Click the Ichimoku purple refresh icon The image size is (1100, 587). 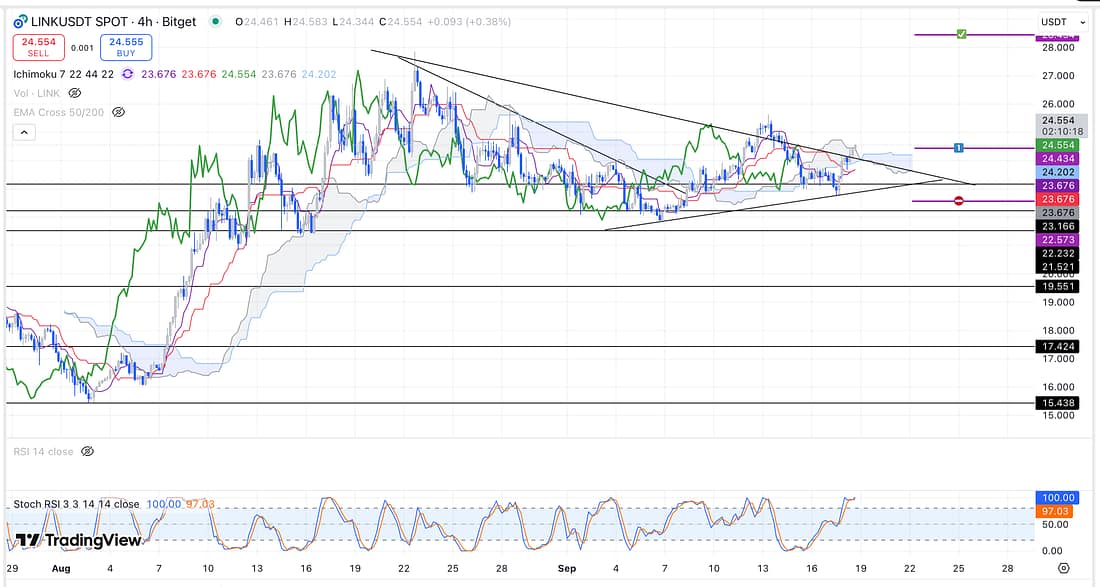[128, 73]
